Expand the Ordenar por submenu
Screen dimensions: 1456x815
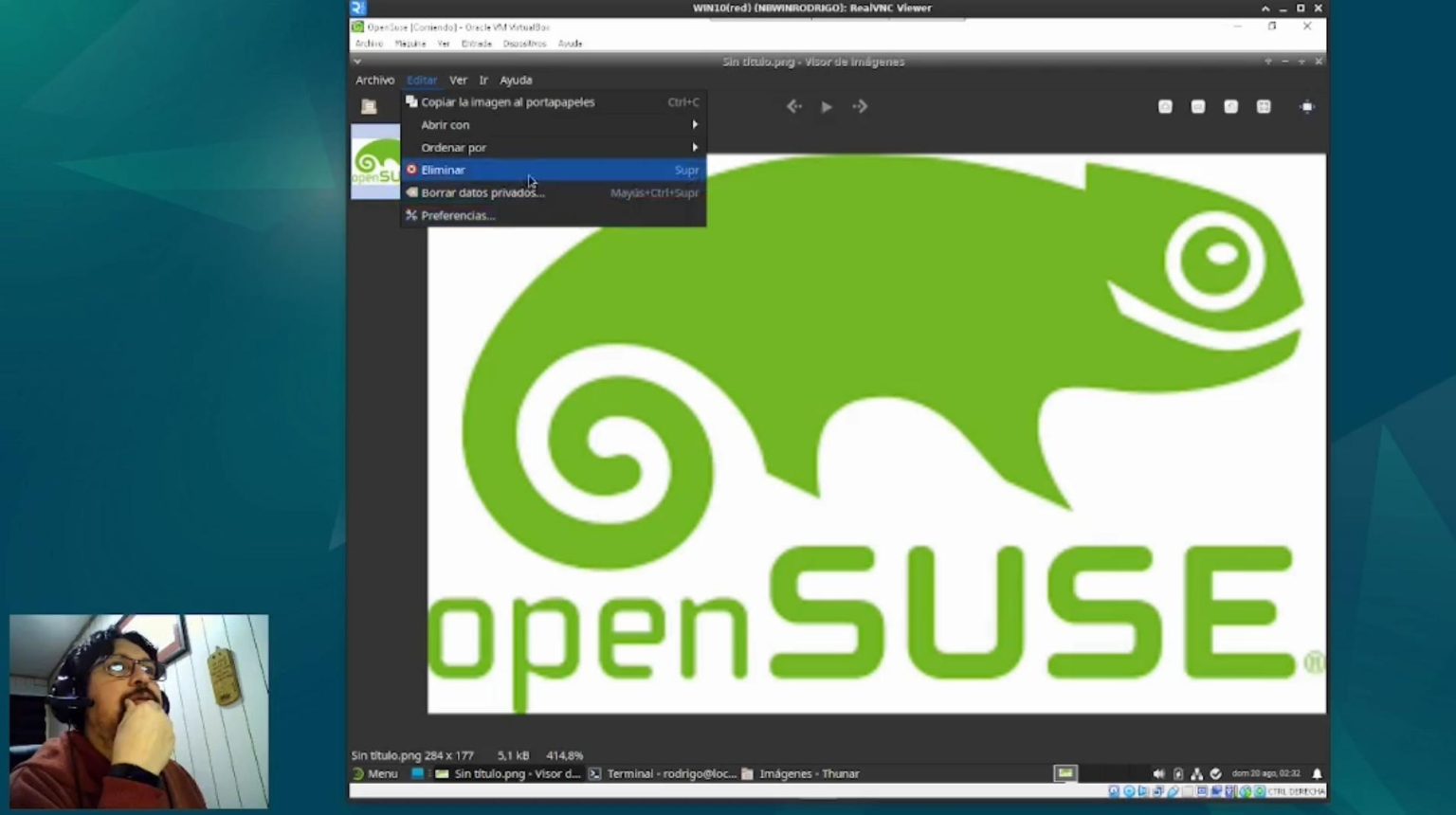(x=453, y=147)
